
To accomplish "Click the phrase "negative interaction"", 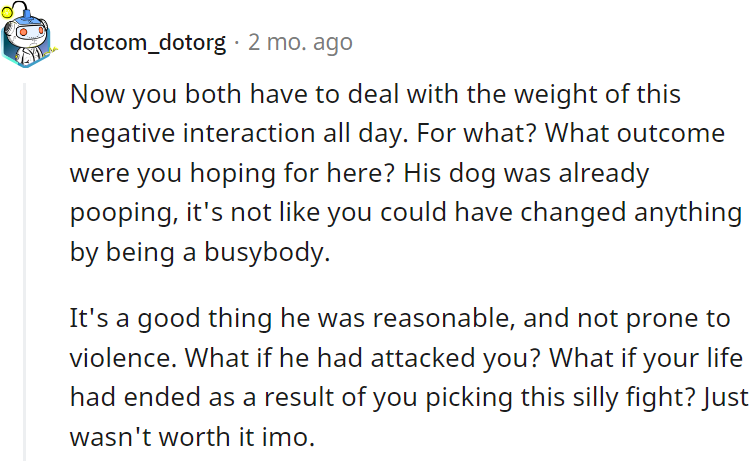I will click(222, 133).
